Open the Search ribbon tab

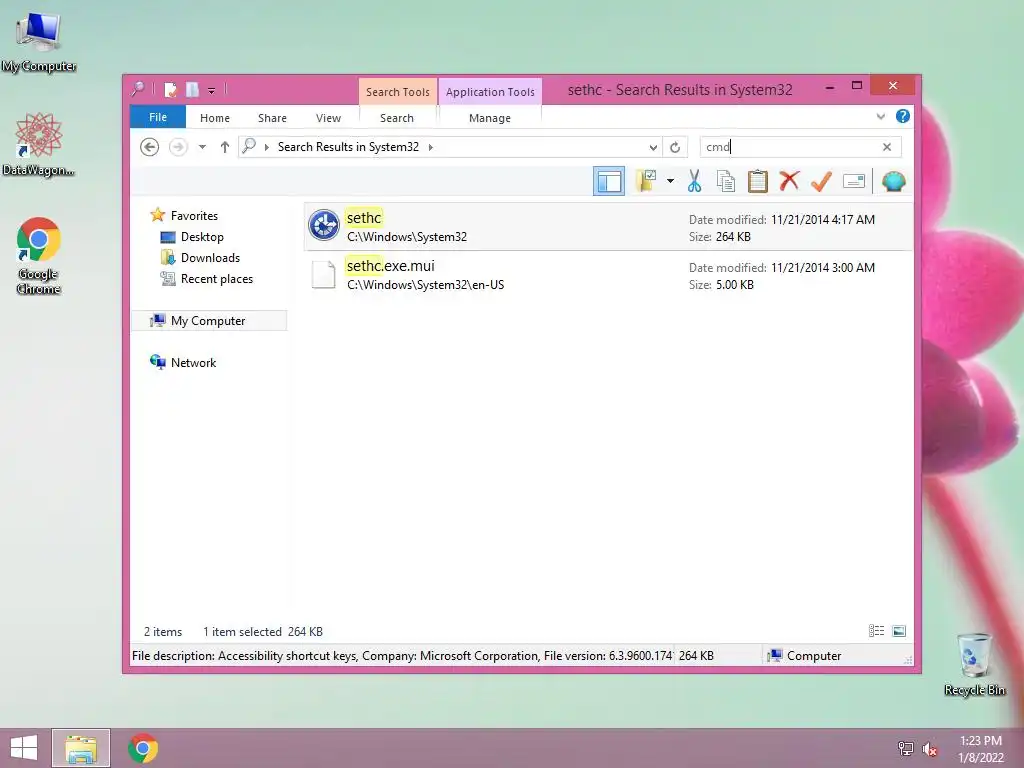point(397,118)
